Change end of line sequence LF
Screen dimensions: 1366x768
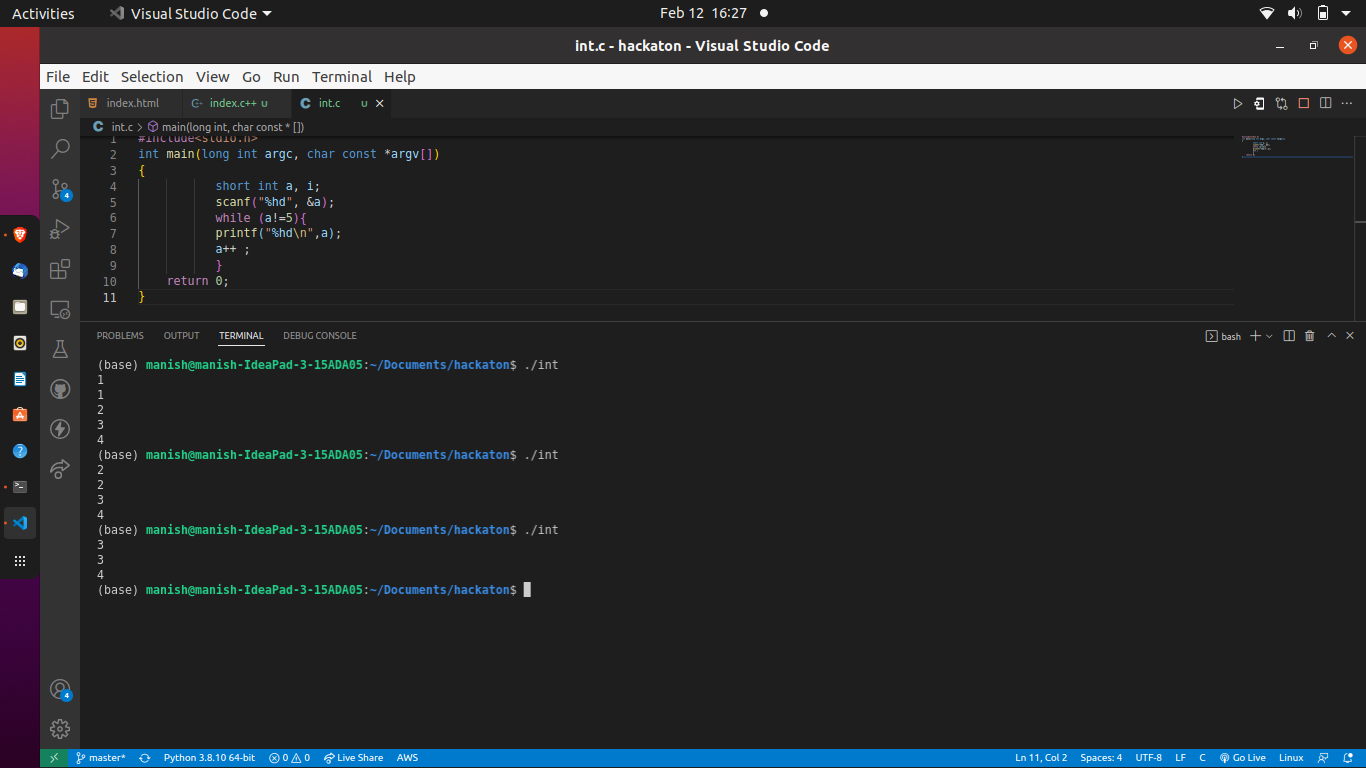click(1181, 758)
